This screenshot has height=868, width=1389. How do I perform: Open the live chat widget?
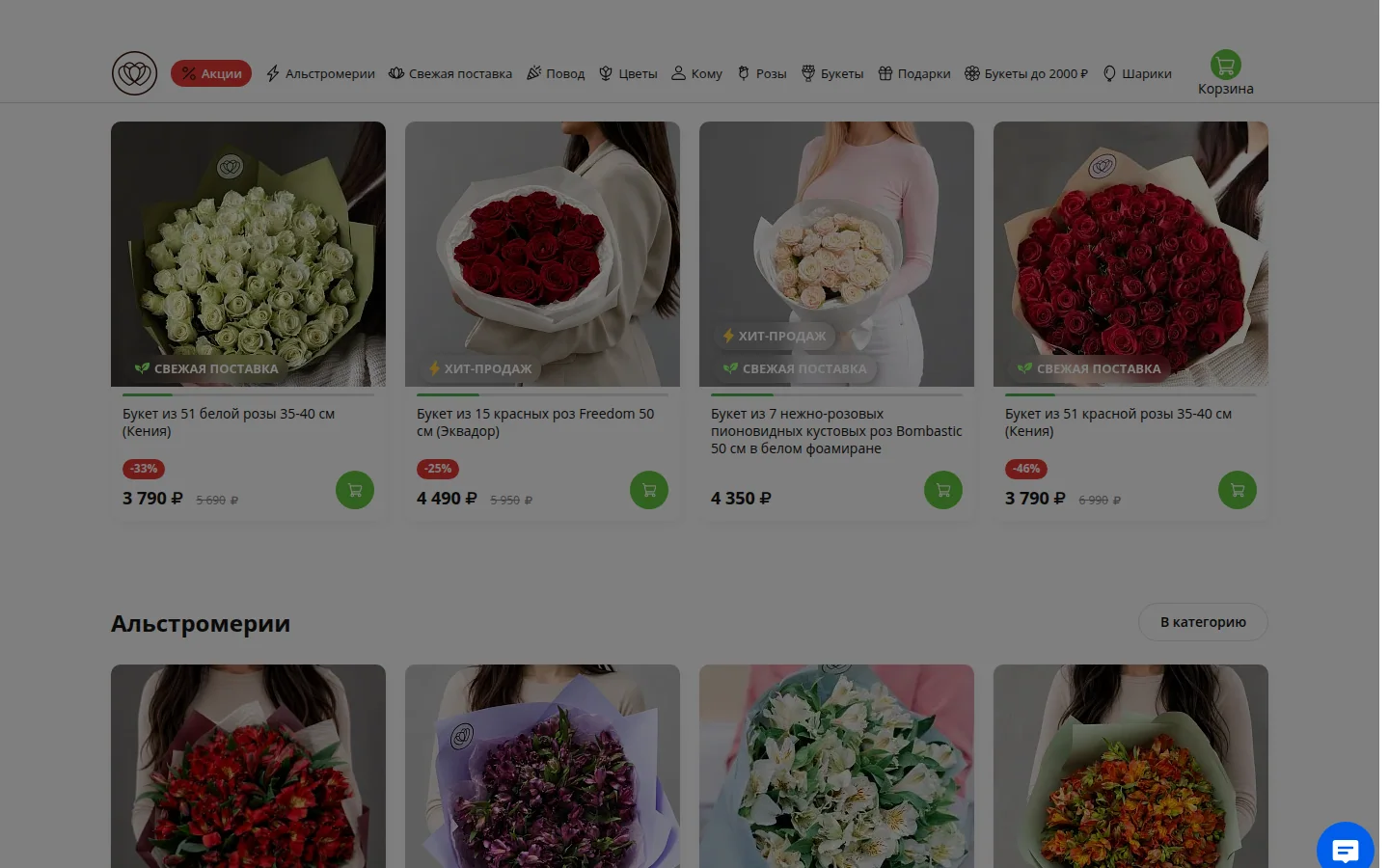pos(1345,849)
